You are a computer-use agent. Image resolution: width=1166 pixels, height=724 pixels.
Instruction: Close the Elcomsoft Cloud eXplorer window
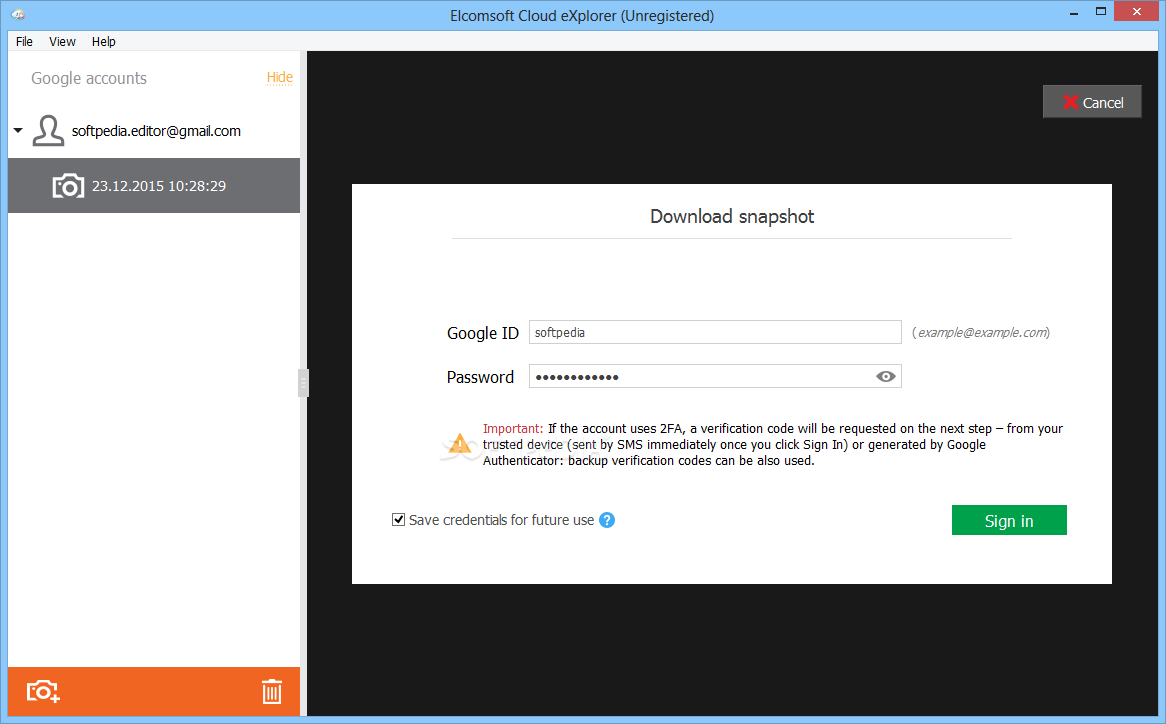click(x=1136, y=11)
